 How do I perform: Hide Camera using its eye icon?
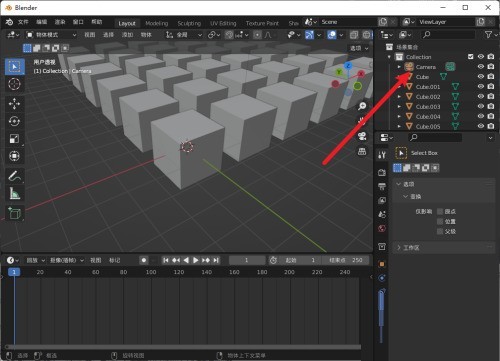(x=481, y=67)
